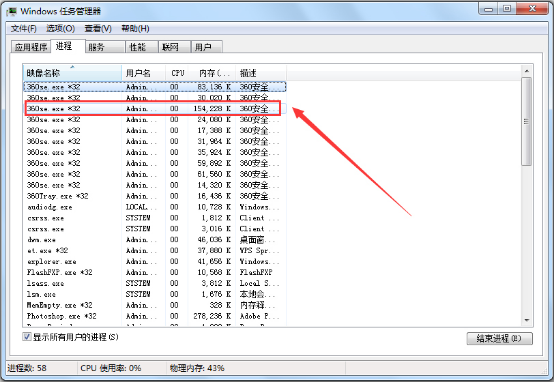554x382 pixels.
Task: Select the csrss.exe row using 1,812 K
Action: click(155, 218)
